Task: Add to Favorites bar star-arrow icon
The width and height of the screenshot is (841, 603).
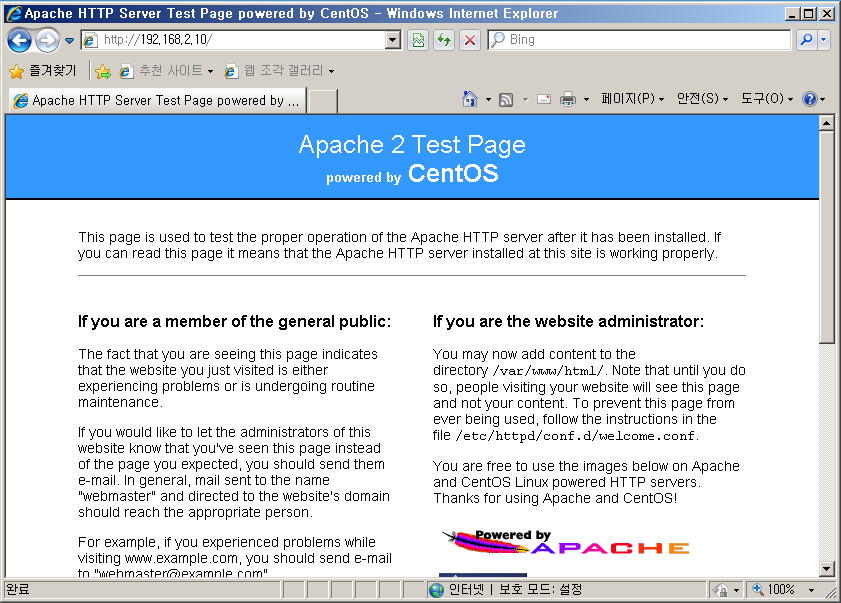Action: [103, 71]
